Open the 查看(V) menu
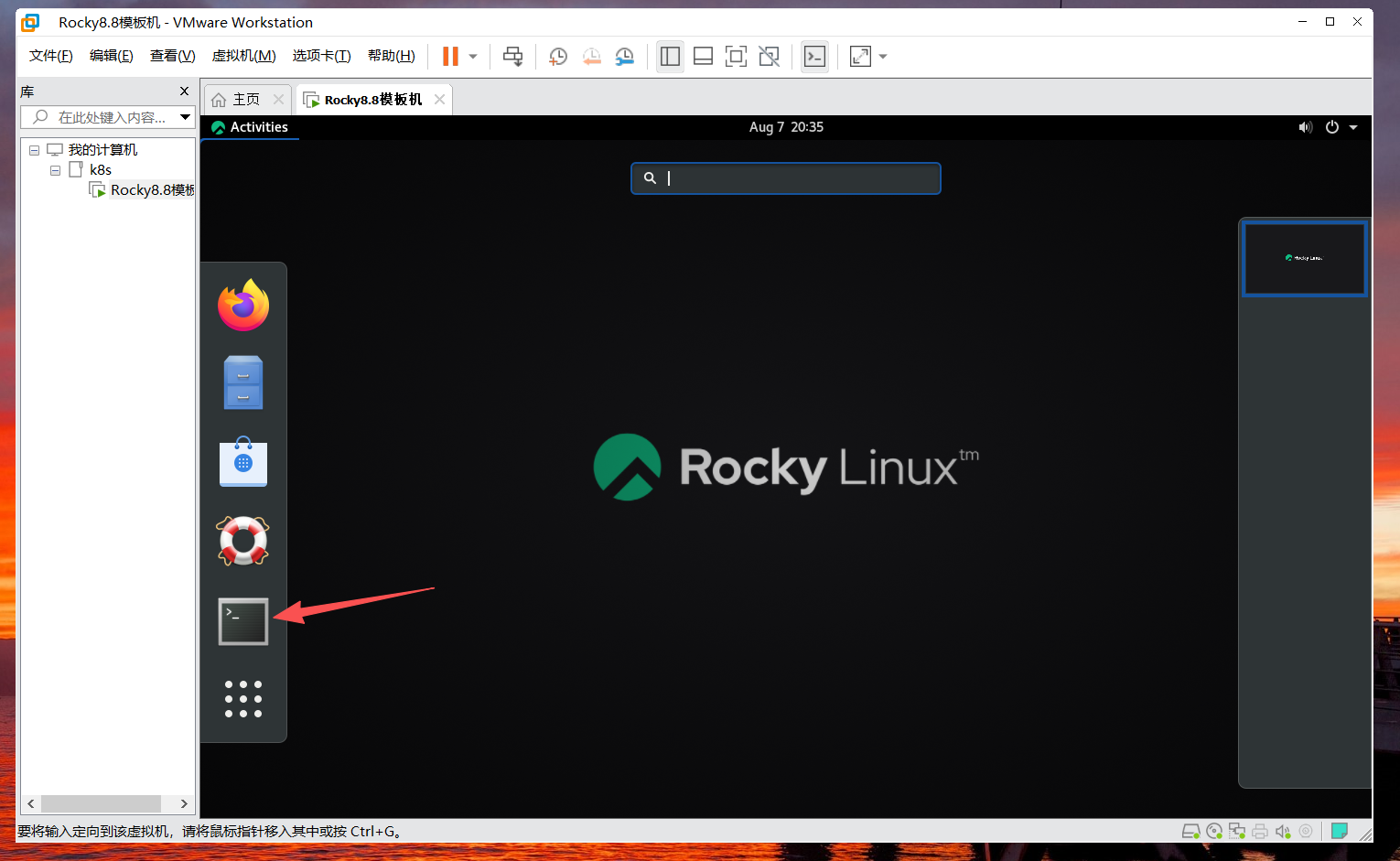 coord(173,56)
